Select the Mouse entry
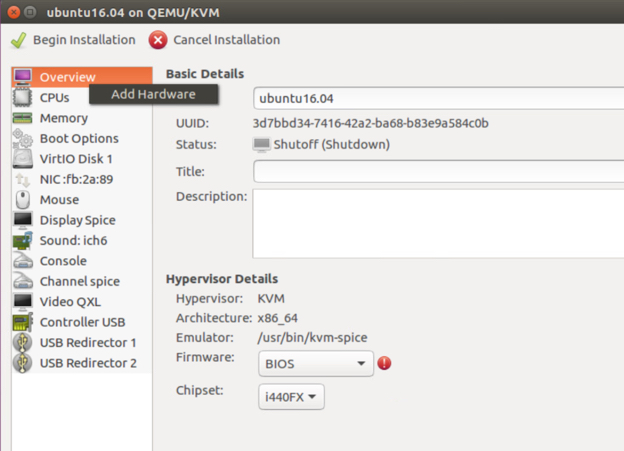624x451 pixels. point(82,199)
